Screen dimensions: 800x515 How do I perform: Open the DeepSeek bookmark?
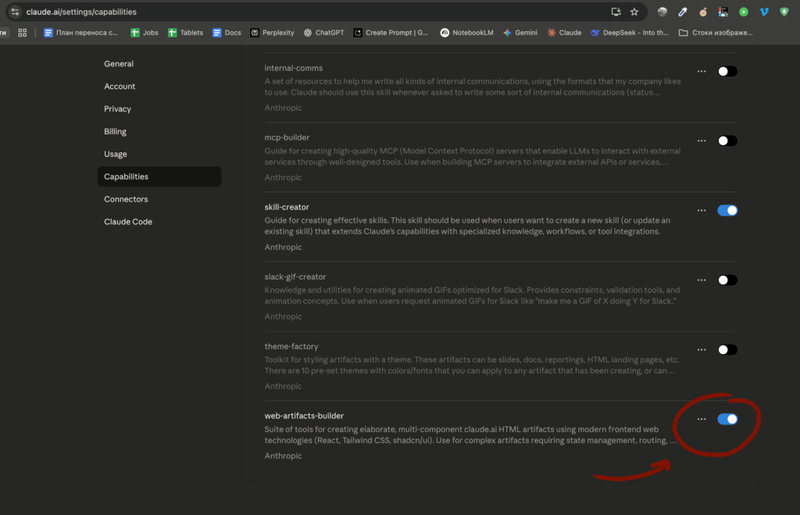pos(630,33)
